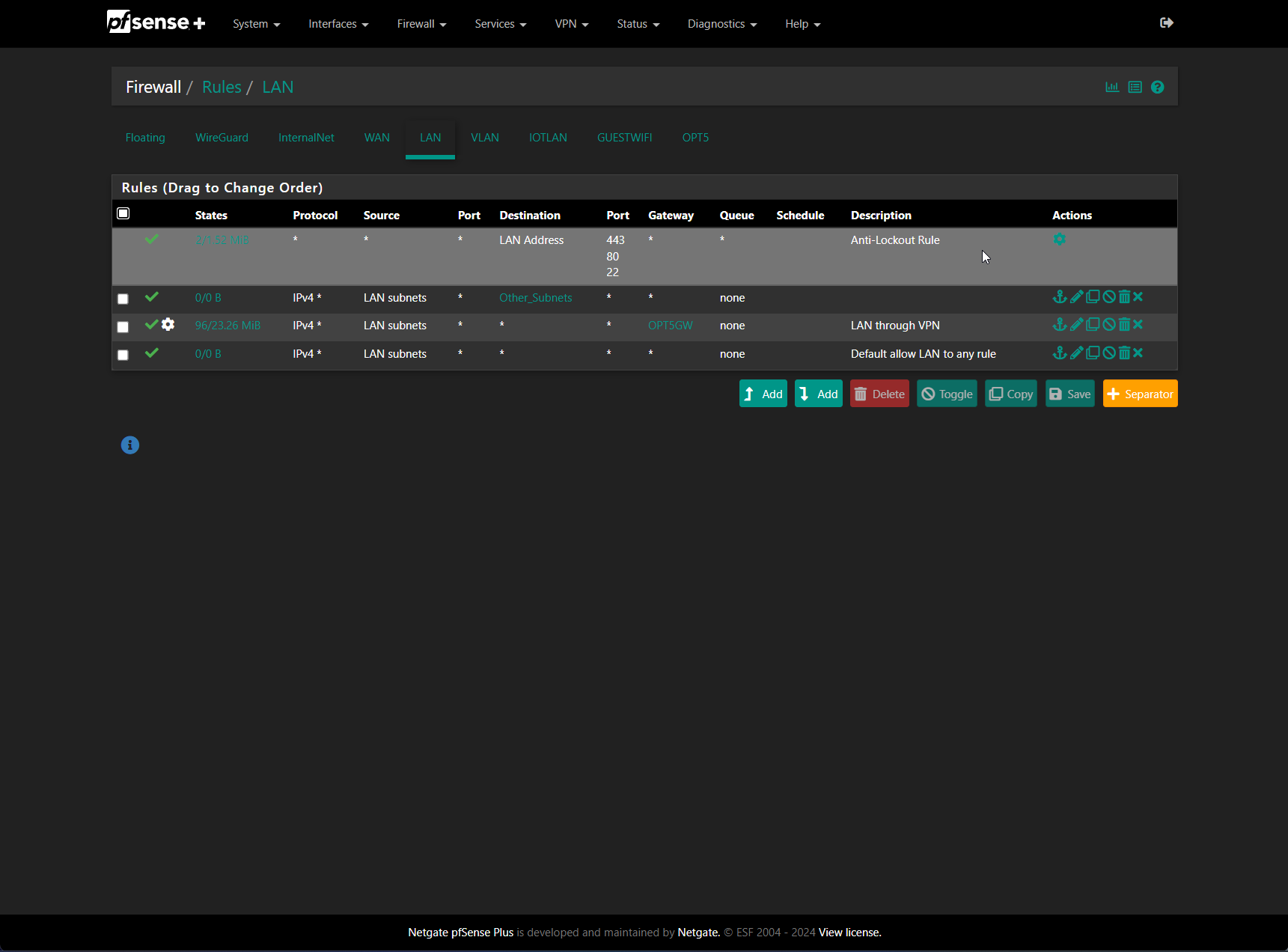1288x952 pixels.
Task: Edit the Default allow LAN to any rule
Action: [1076, 353]
